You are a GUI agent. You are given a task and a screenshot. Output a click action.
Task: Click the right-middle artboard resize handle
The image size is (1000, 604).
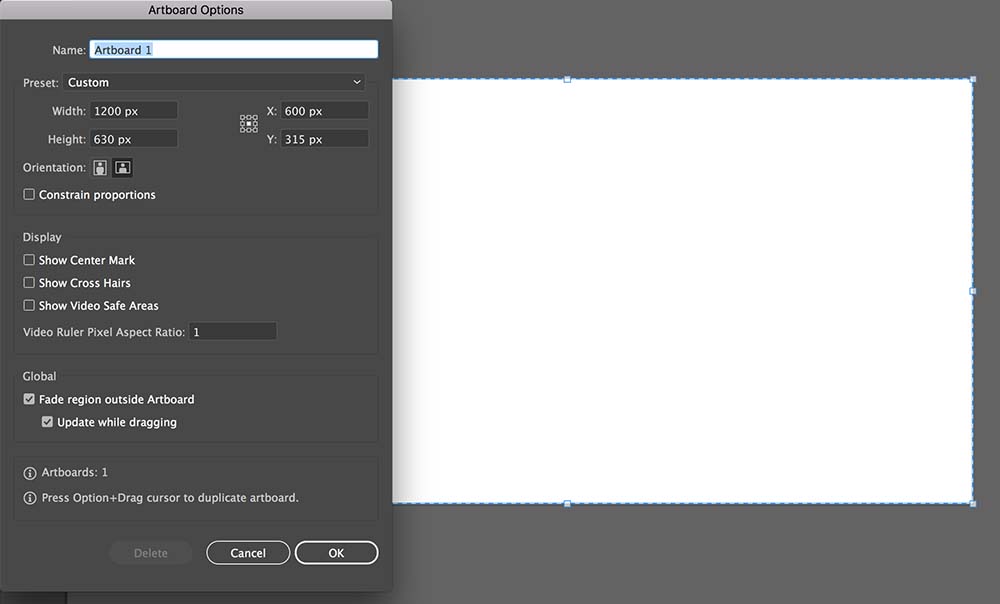973,291
